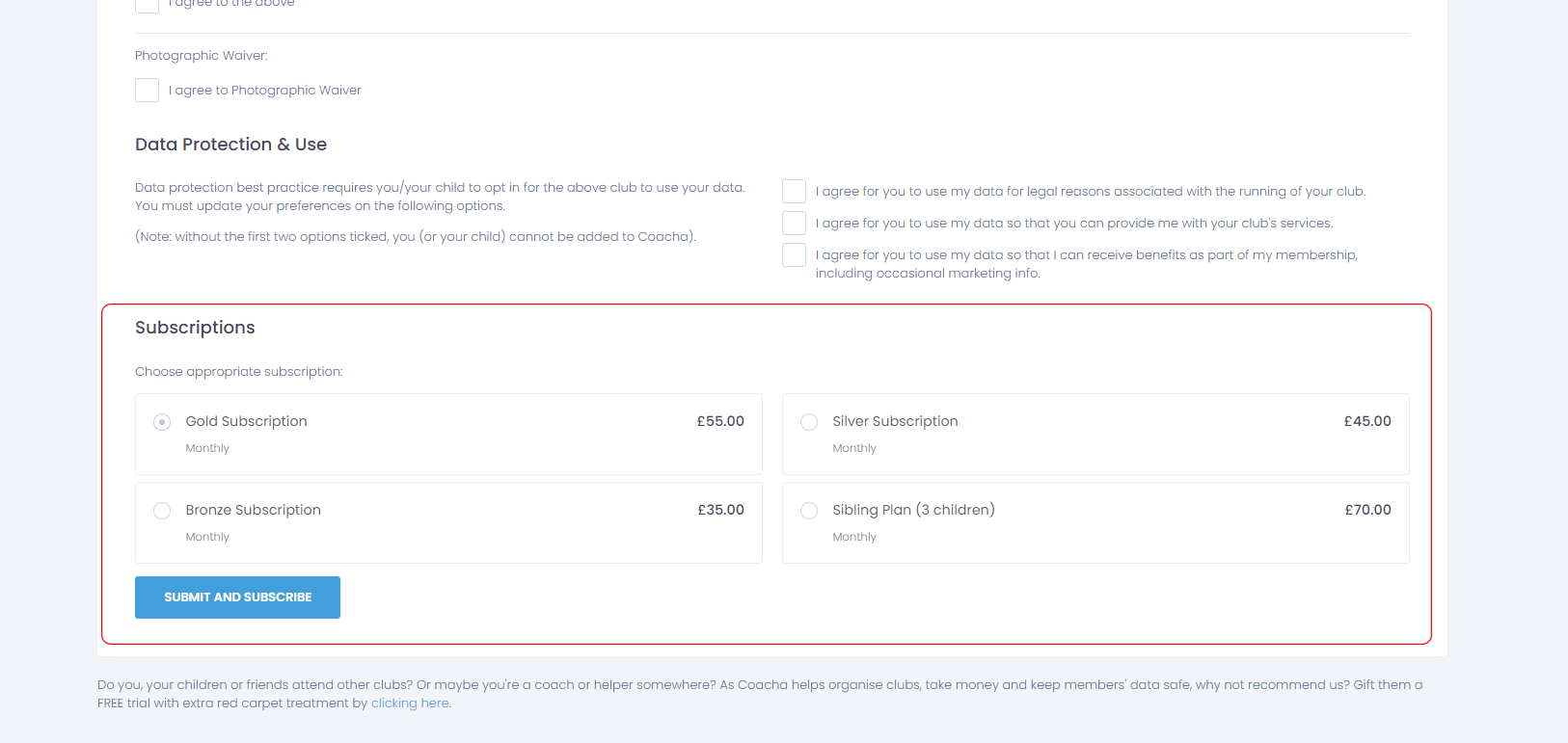The width and height of the screenshot is (1568, 743).
Task: Click the £35.00 Bronze price
Action: pyautogui.click(x=720, y=510)
